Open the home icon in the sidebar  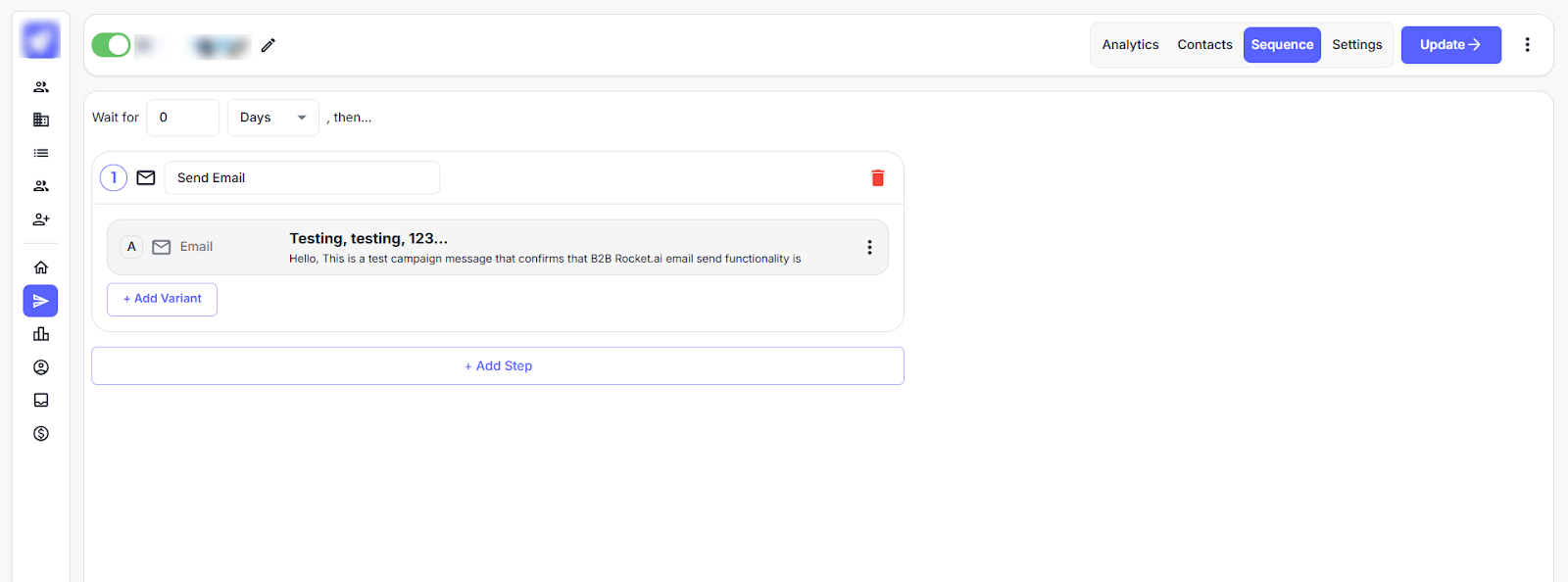click(x=41, y=267)
